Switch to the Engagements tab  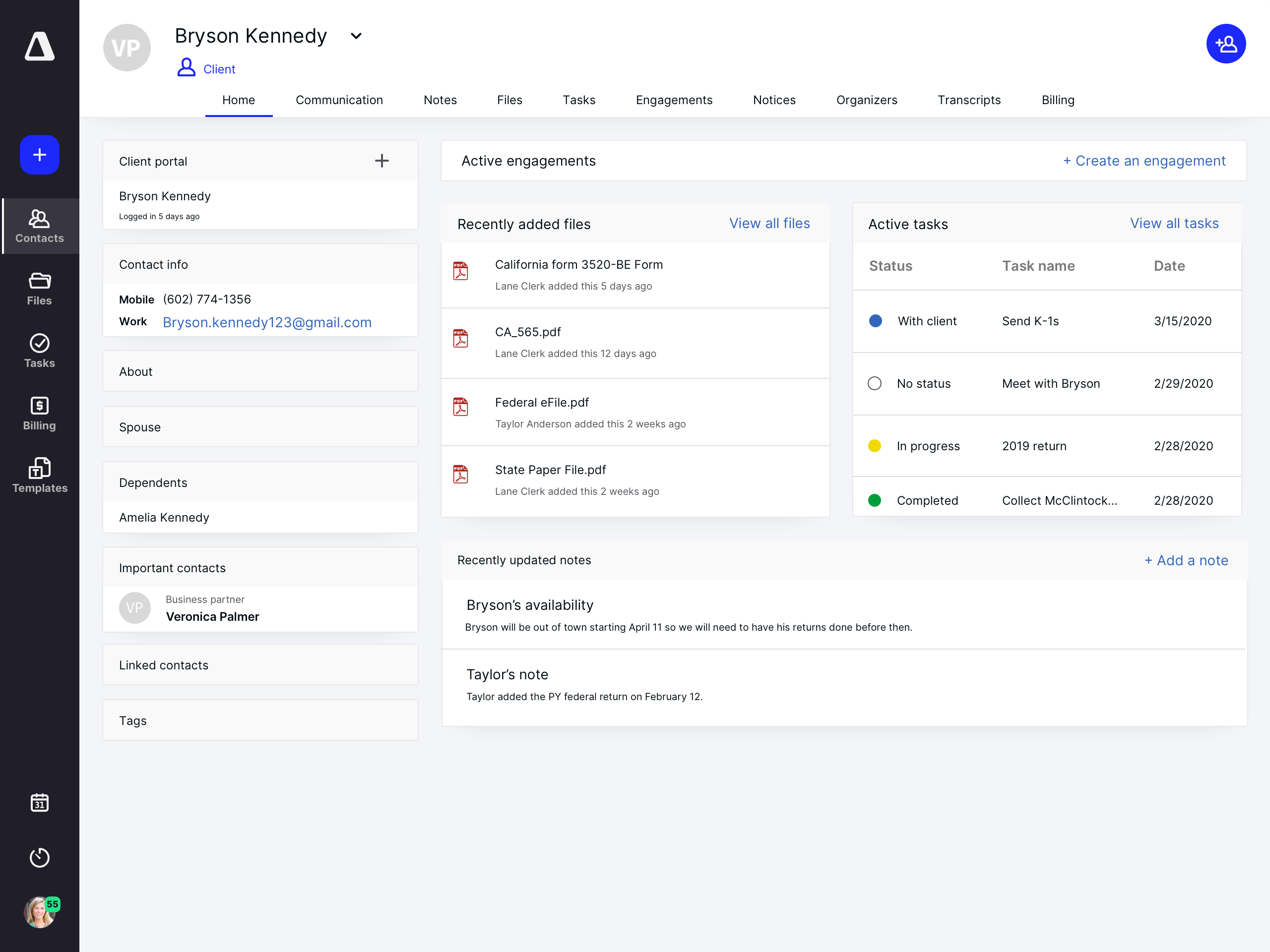(674, 100)
